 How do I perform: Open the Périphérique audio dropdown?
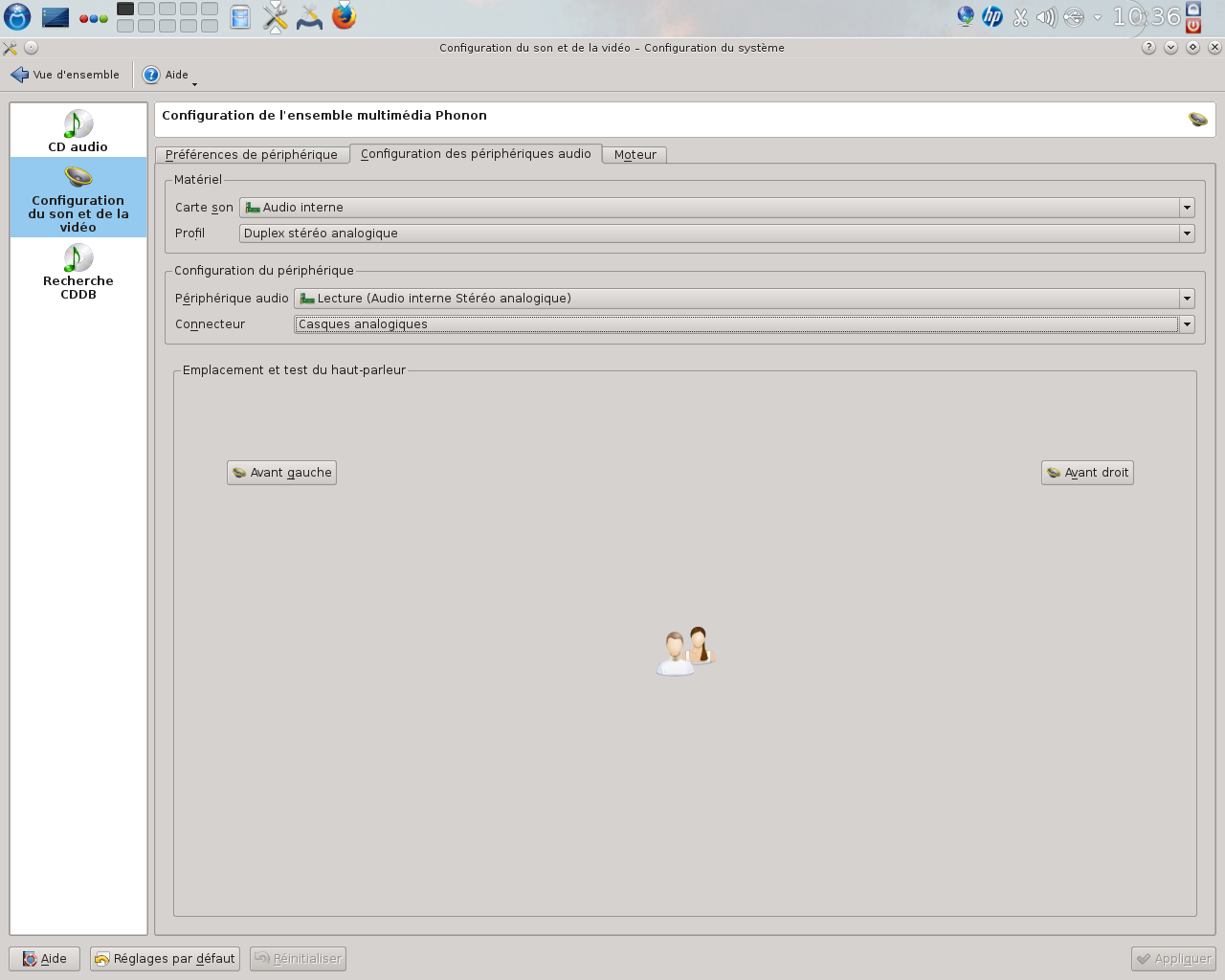click(x=745, y=299)
